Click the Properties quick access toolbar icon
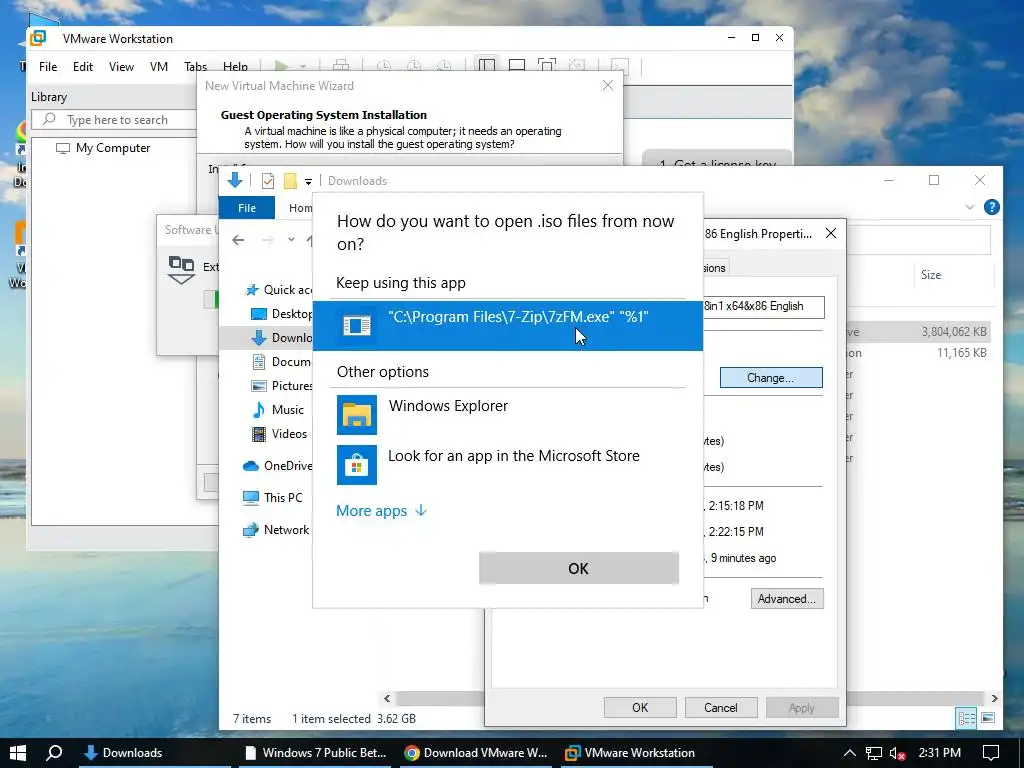 (x=268, y=181)
